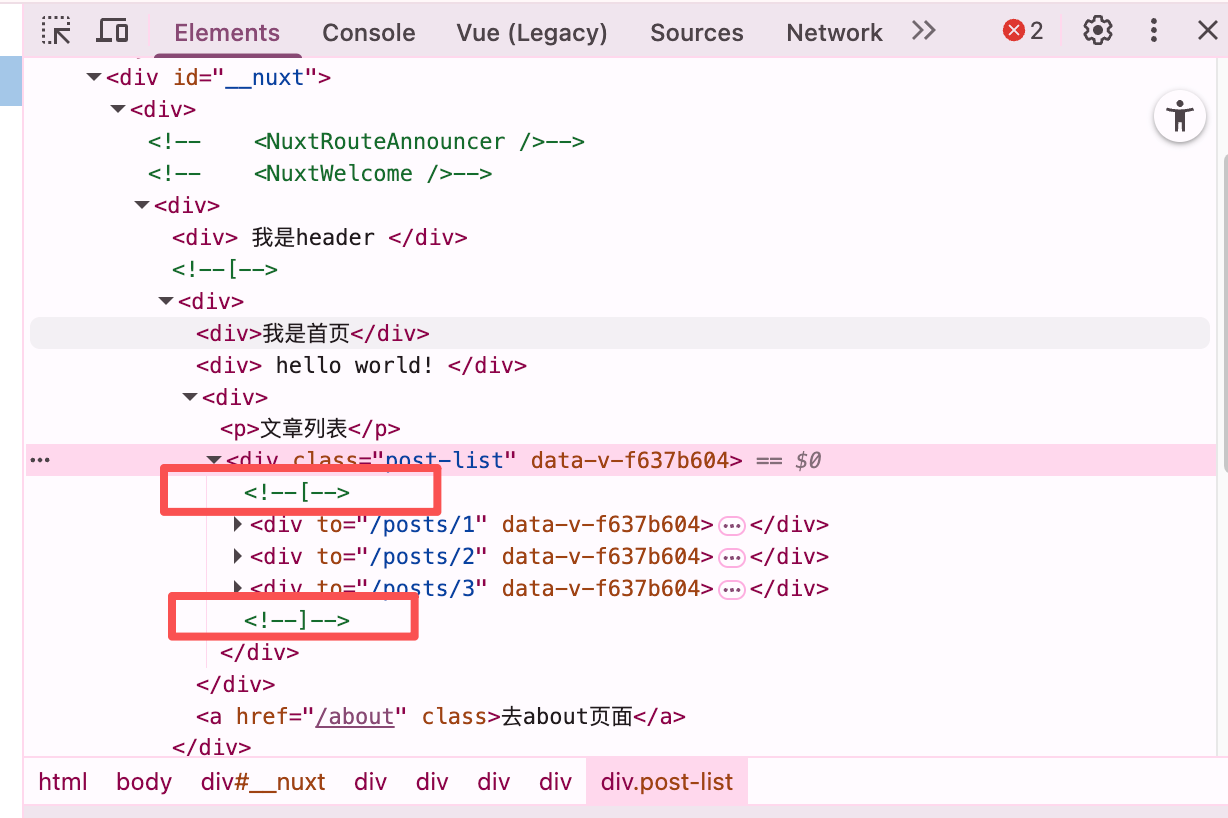Toggle the device toolbar icon

click(112, 31)
